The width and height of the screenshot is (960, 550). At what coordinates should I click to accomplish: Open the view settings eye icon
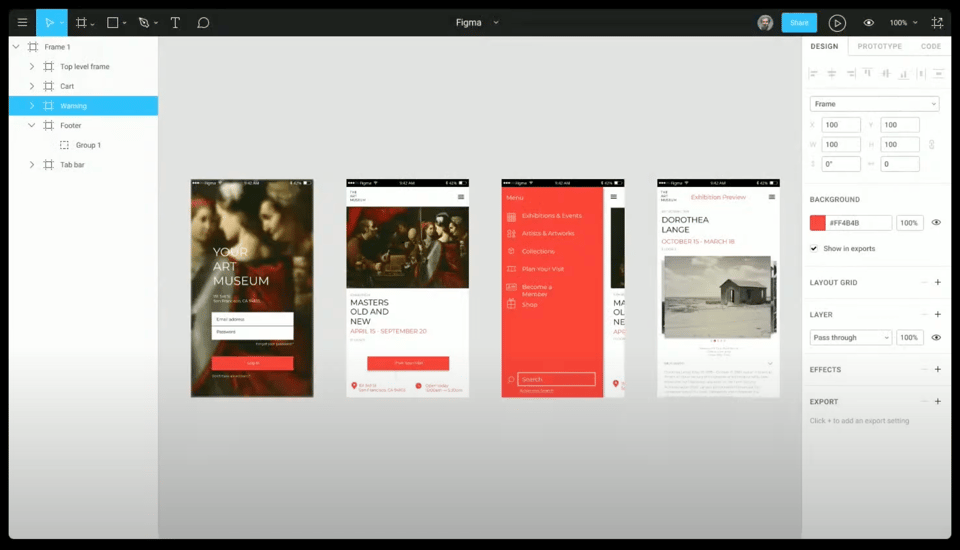tap(868, 23)
